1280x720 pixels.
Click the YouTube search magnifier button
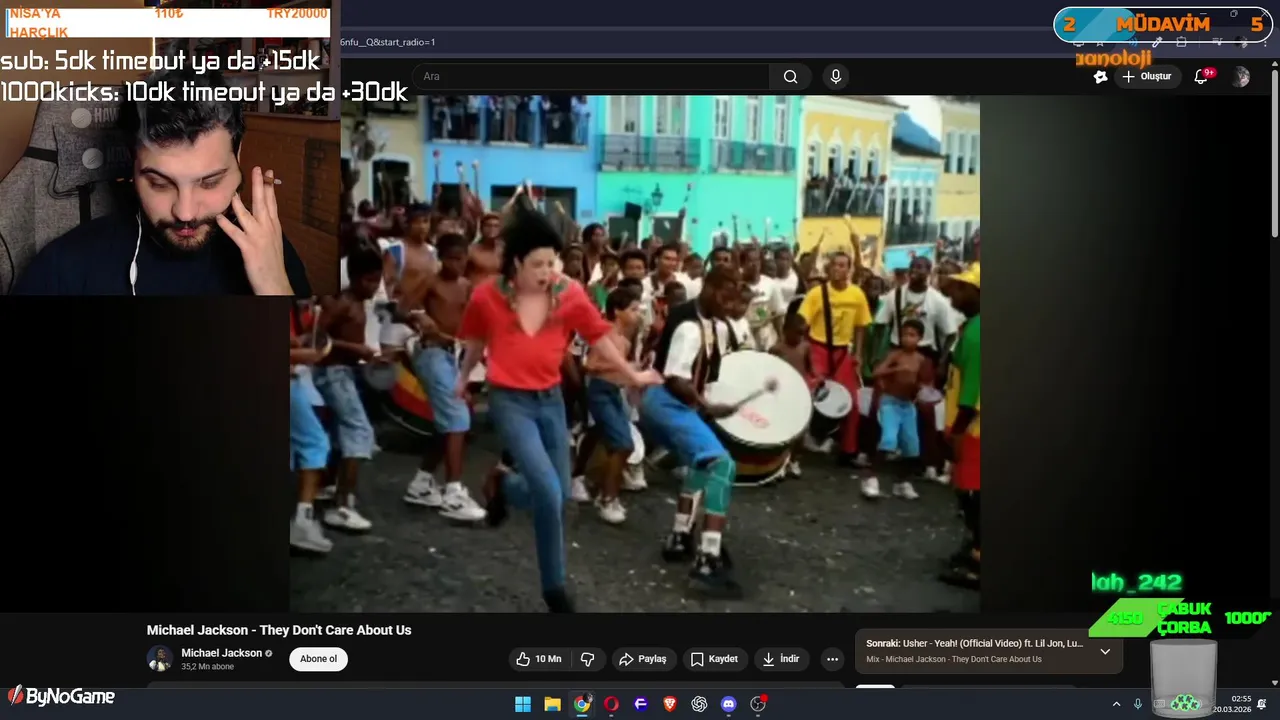coord(790,77)
